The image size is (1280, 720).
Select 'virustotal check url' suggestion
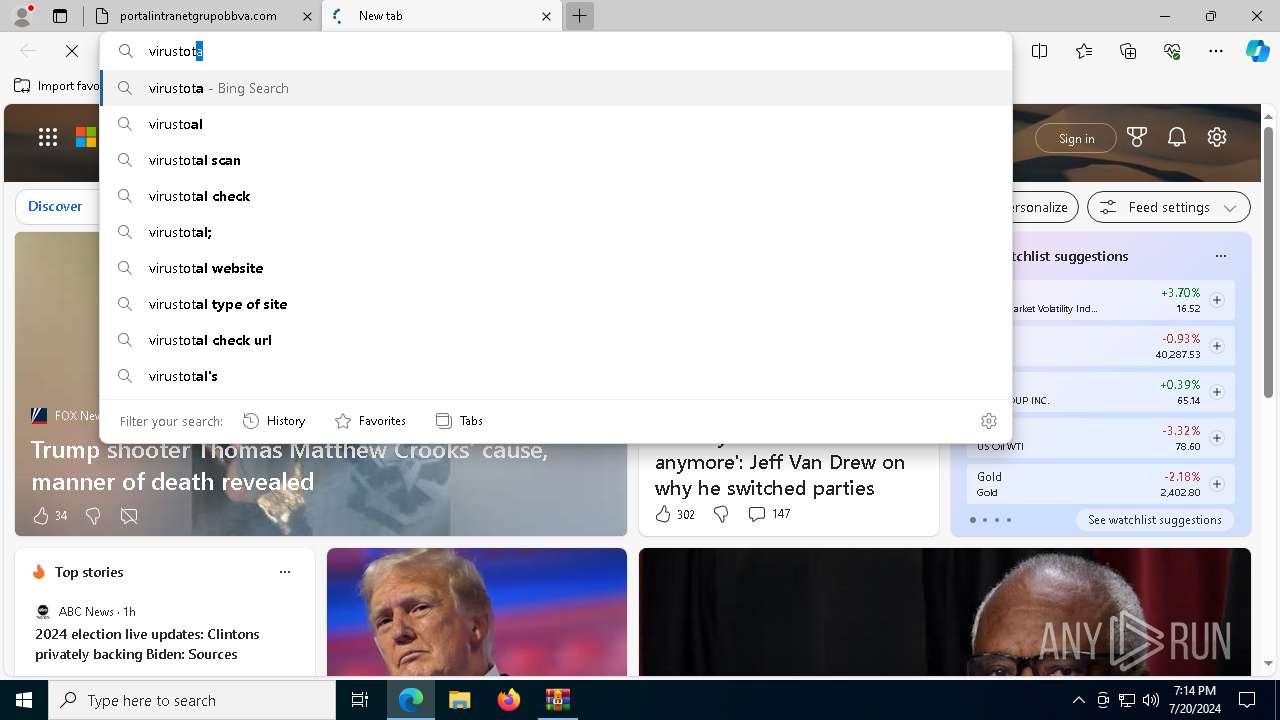(x=556, y=340)
